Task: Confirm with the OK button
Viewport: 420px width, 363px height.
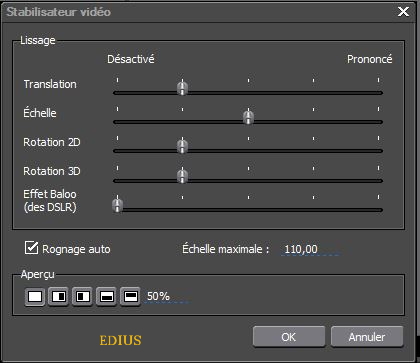Action: (x=289, y=337)
